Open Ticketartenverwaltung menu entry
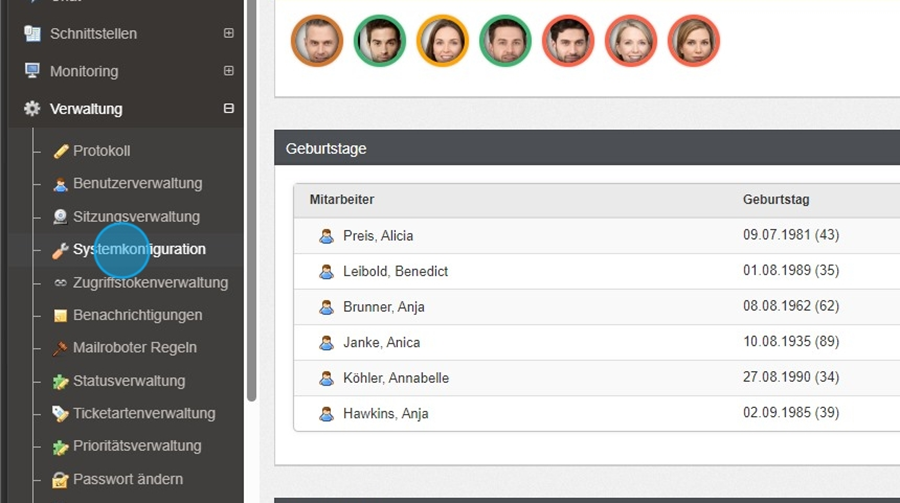The width and height of the screenshot is (900, 503). [x=144, y=414]
